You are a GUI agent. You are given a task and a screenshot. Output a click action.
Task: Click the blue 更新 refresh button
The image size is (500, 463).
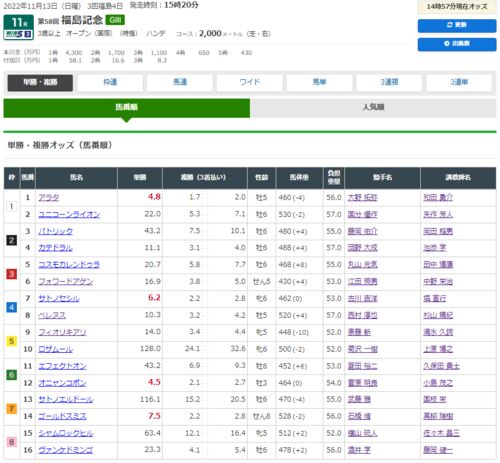click(x=457, y=25)
